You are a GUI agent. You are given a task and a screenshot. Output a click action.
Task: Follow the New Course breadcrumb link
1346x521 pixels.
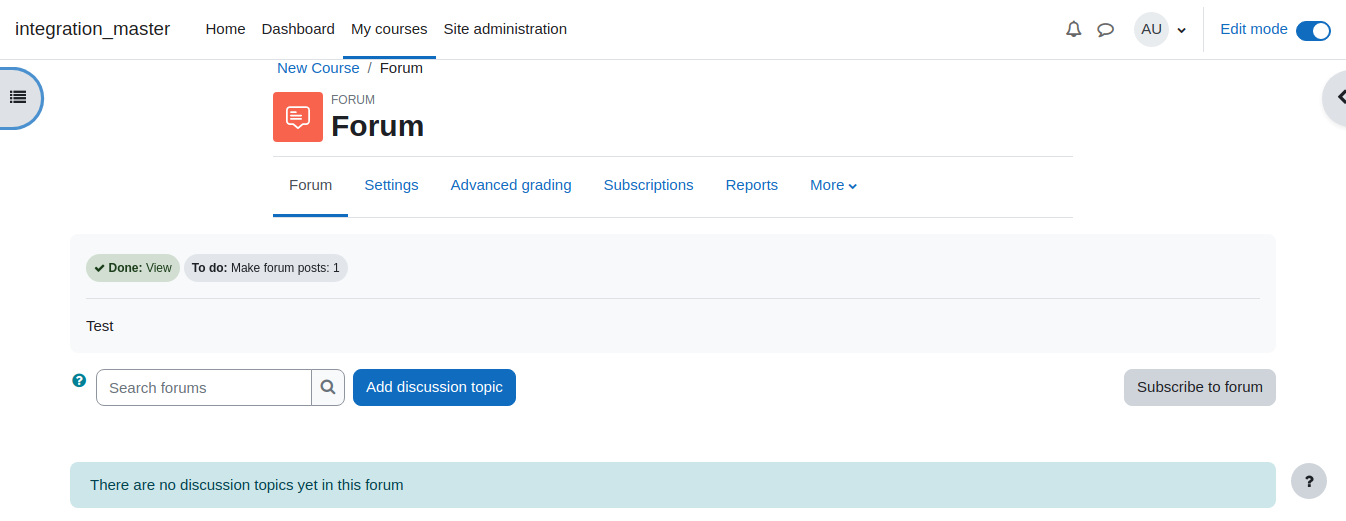tap(318, 68)
